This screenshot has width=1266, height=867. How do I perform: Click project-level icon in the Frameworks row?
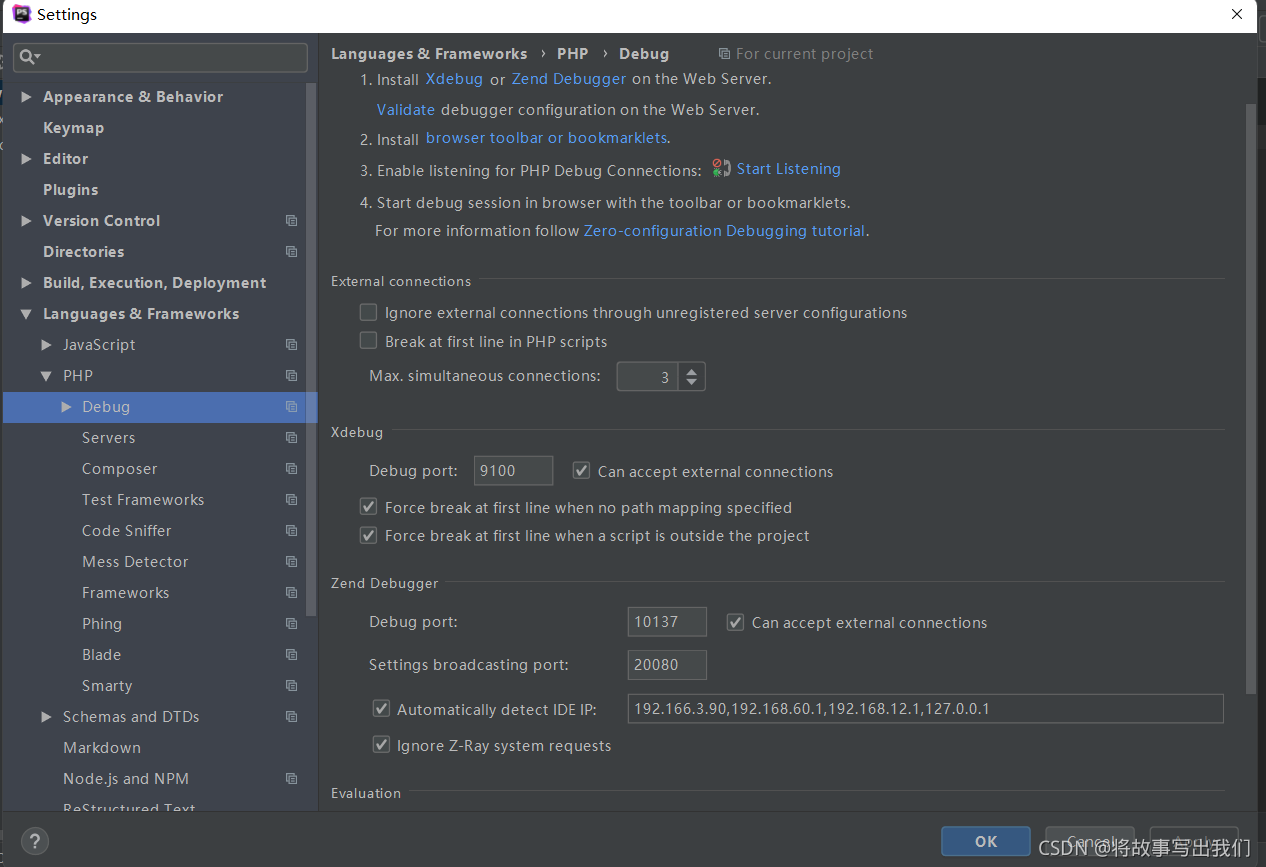pos(291,593)
